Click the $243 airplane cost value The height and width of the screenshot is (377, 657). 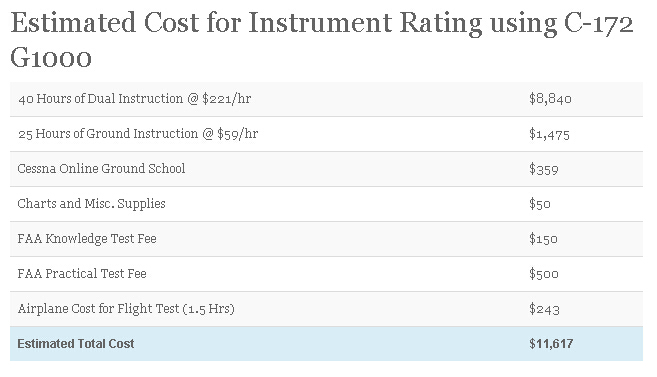544,309
